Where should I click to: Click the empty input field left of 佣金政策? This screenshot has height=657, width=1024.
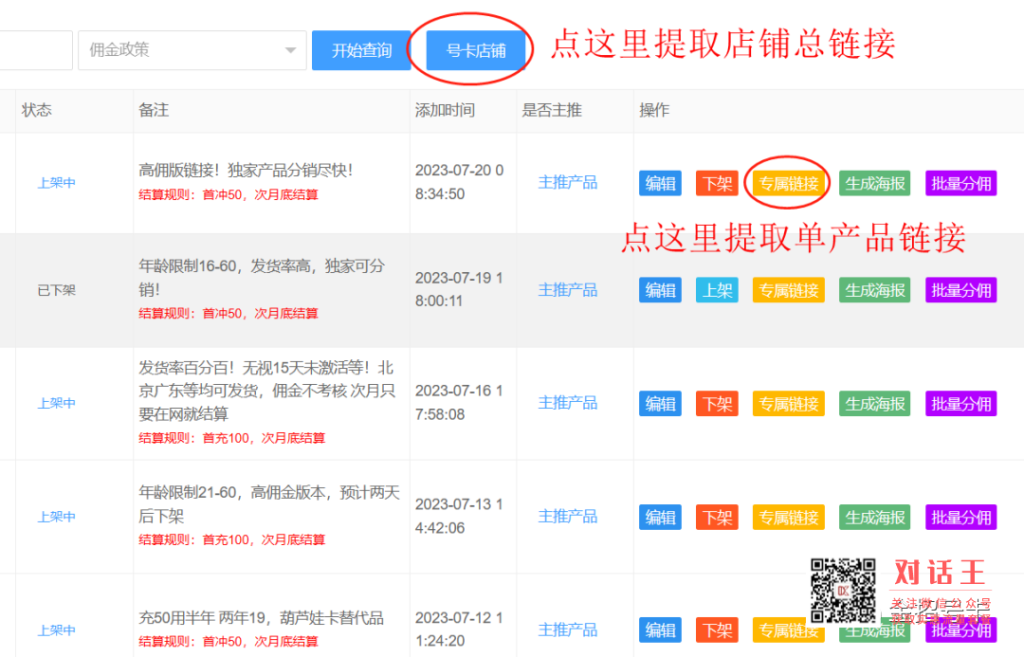[35, 50]
